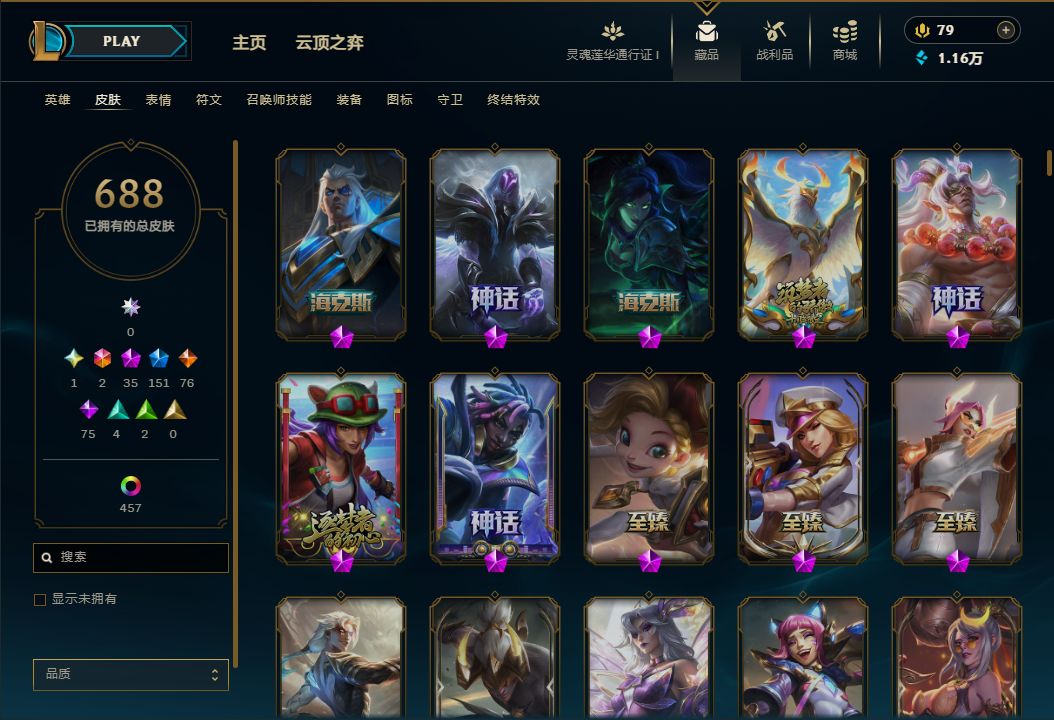Enable the 显示未拥有 checkbox
This screenshot has height=720, width=1054.
(40, 600)
